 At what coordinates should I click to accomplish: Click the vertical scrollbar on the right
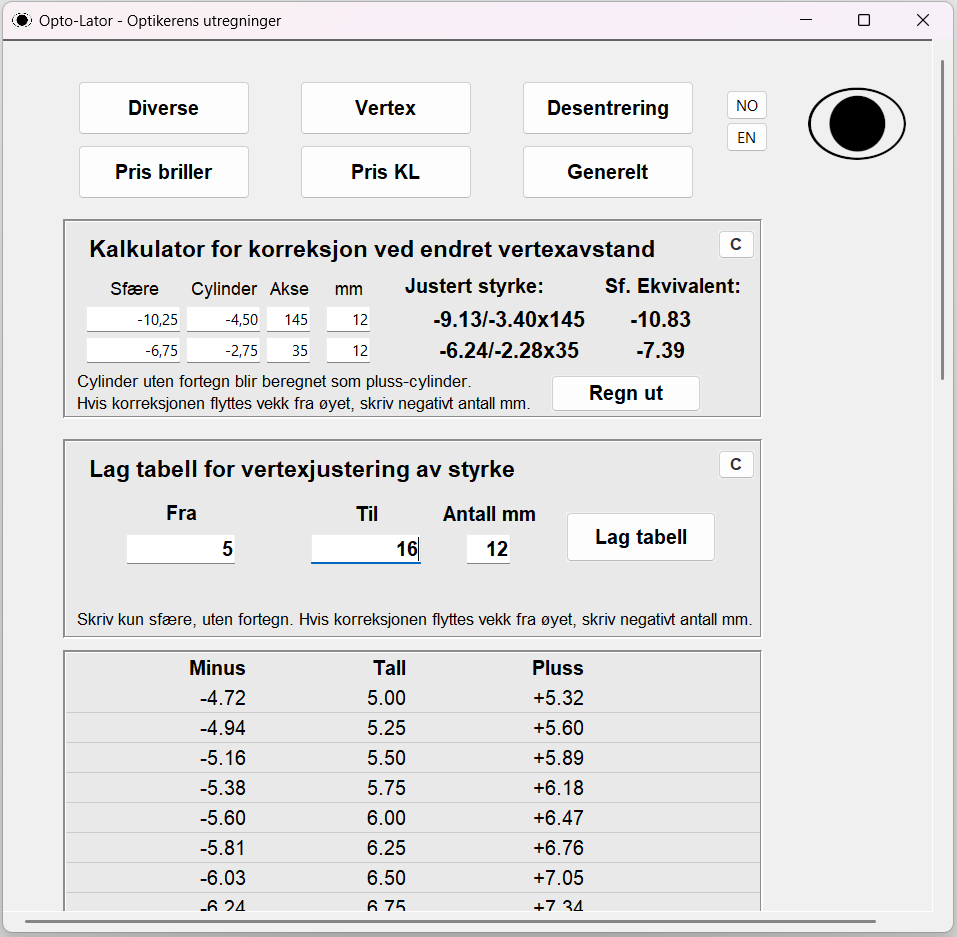pos(941,220)
